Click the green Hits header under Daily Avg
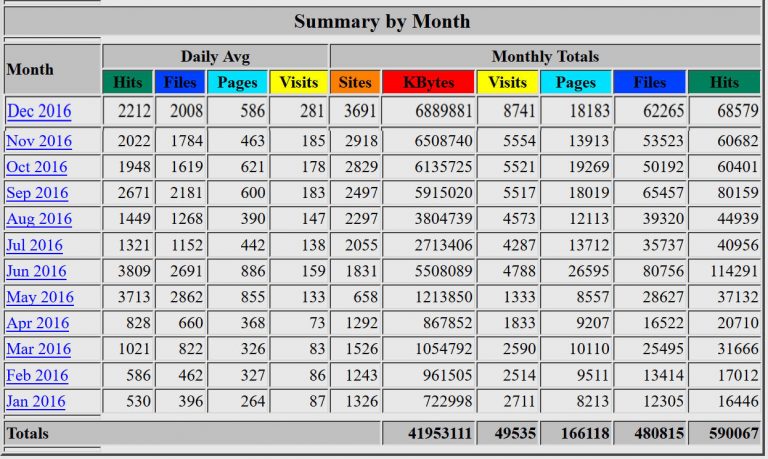The image size is (768, 459). [x=128, y=83]
